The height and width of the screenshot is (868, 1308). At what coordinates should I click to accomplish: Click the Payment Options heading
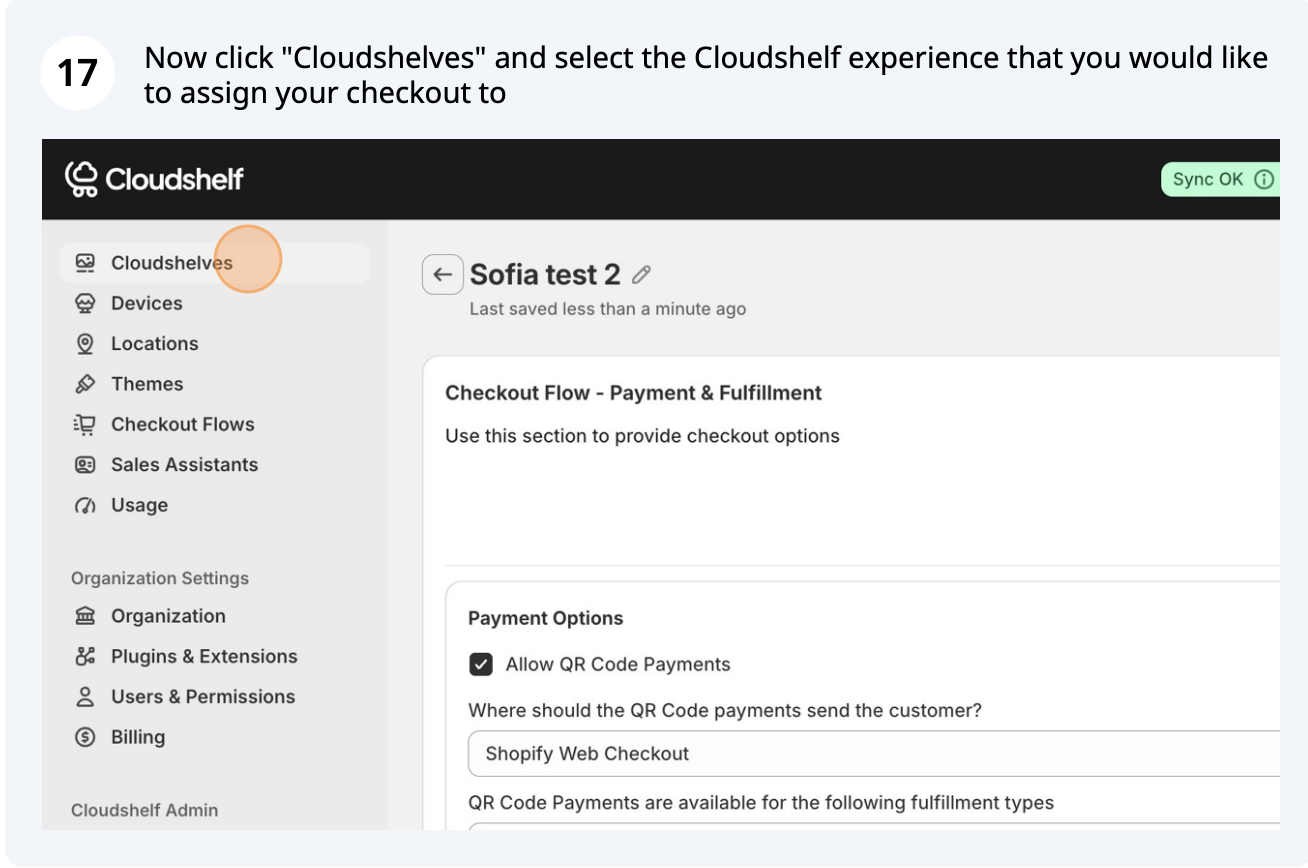545,618
